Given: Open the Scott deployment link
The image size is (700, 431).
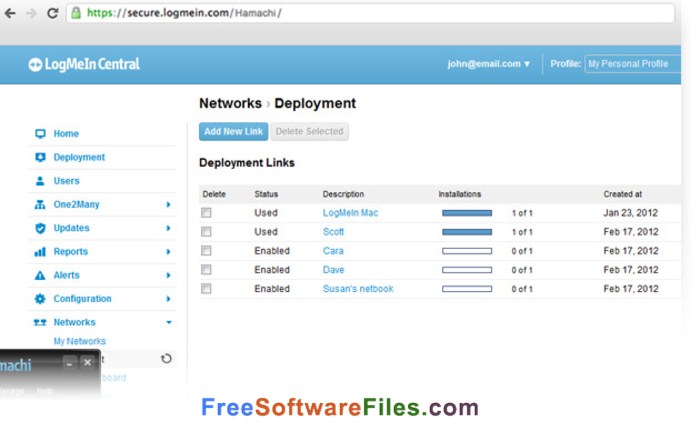Looking at the screenshot, I should click(333, 232).
